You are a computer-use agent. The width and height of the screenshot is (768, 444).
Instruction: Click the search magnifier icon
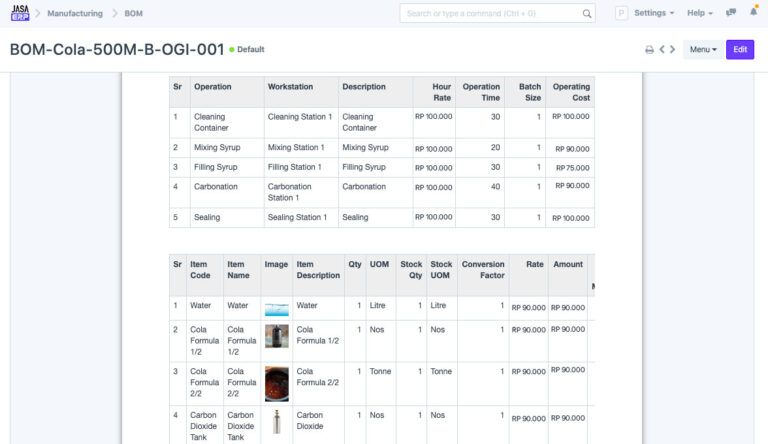coord(587,13)
